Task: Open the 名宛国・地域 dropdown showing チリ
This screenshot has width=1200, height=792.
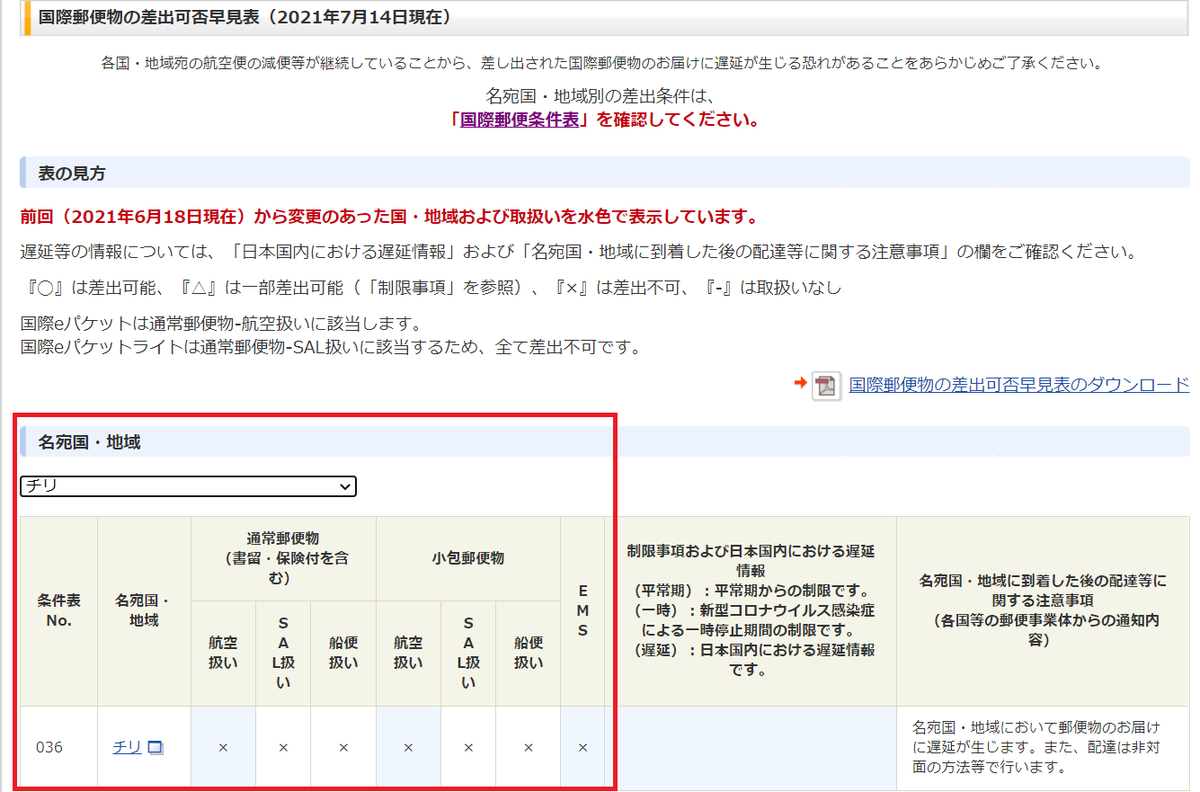Action: pos(189,486)
